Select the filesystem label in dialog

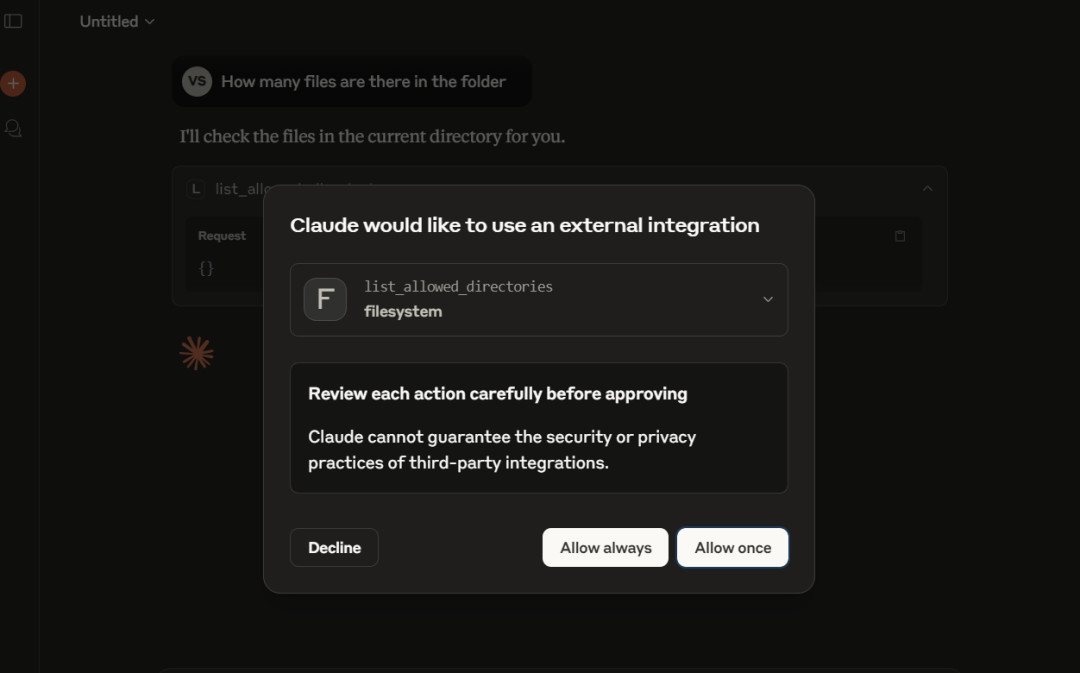tap(403, 312)
